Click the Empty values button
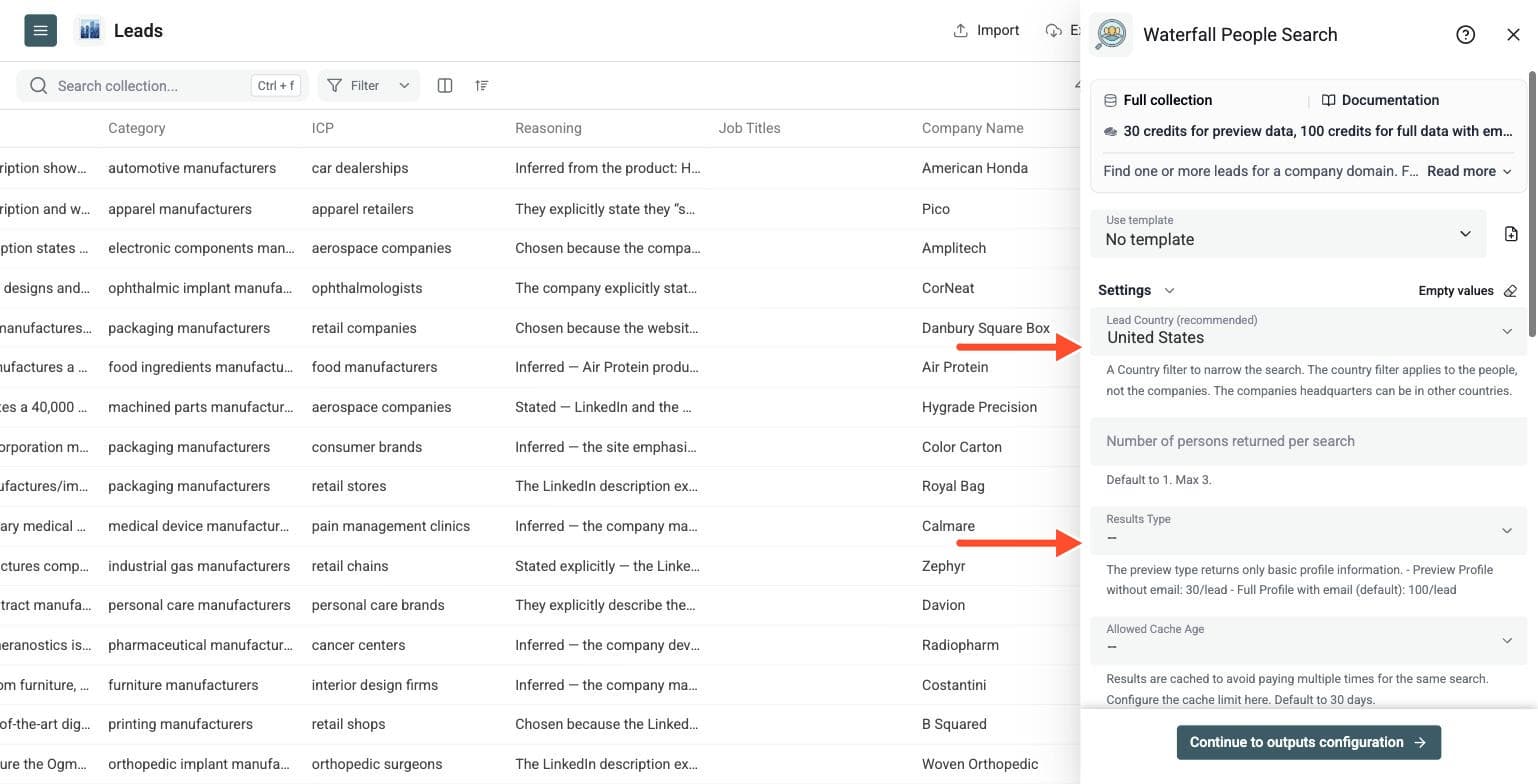The height and width of the screenshot is (784, 1538). (x=1467, y=291)
